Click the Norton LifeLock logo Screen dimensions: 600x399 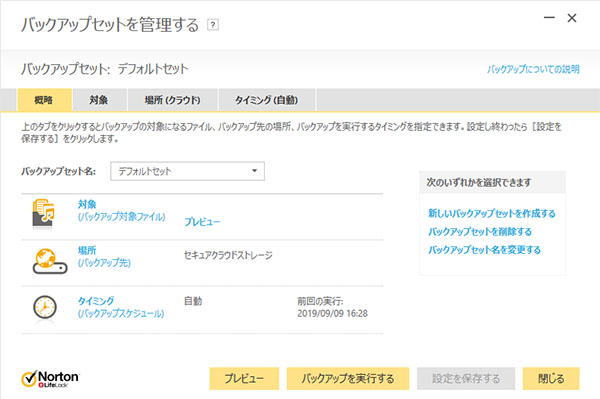point(50,379)
